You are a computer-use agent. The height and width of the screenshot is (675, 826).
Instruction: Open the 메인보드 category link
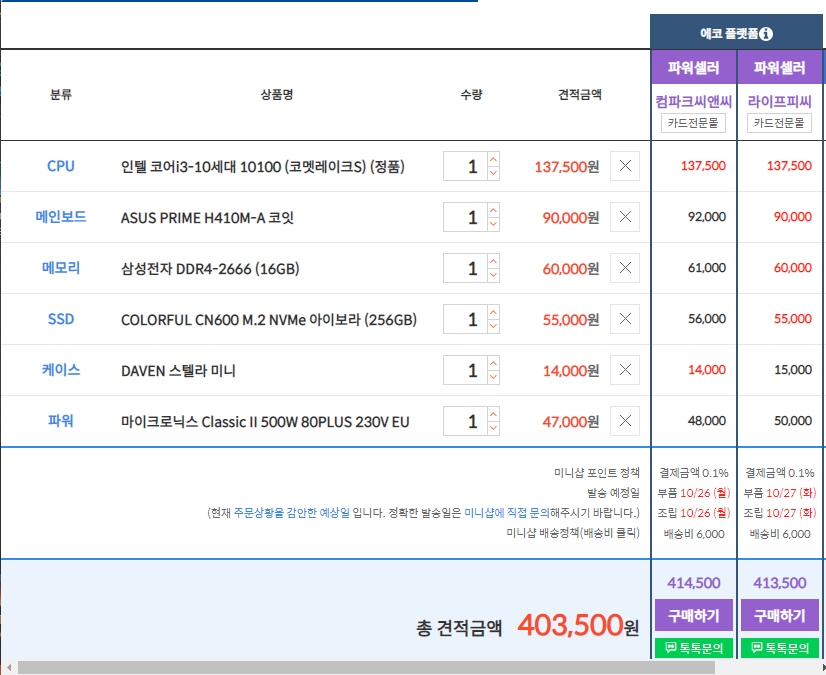(61, 217)
